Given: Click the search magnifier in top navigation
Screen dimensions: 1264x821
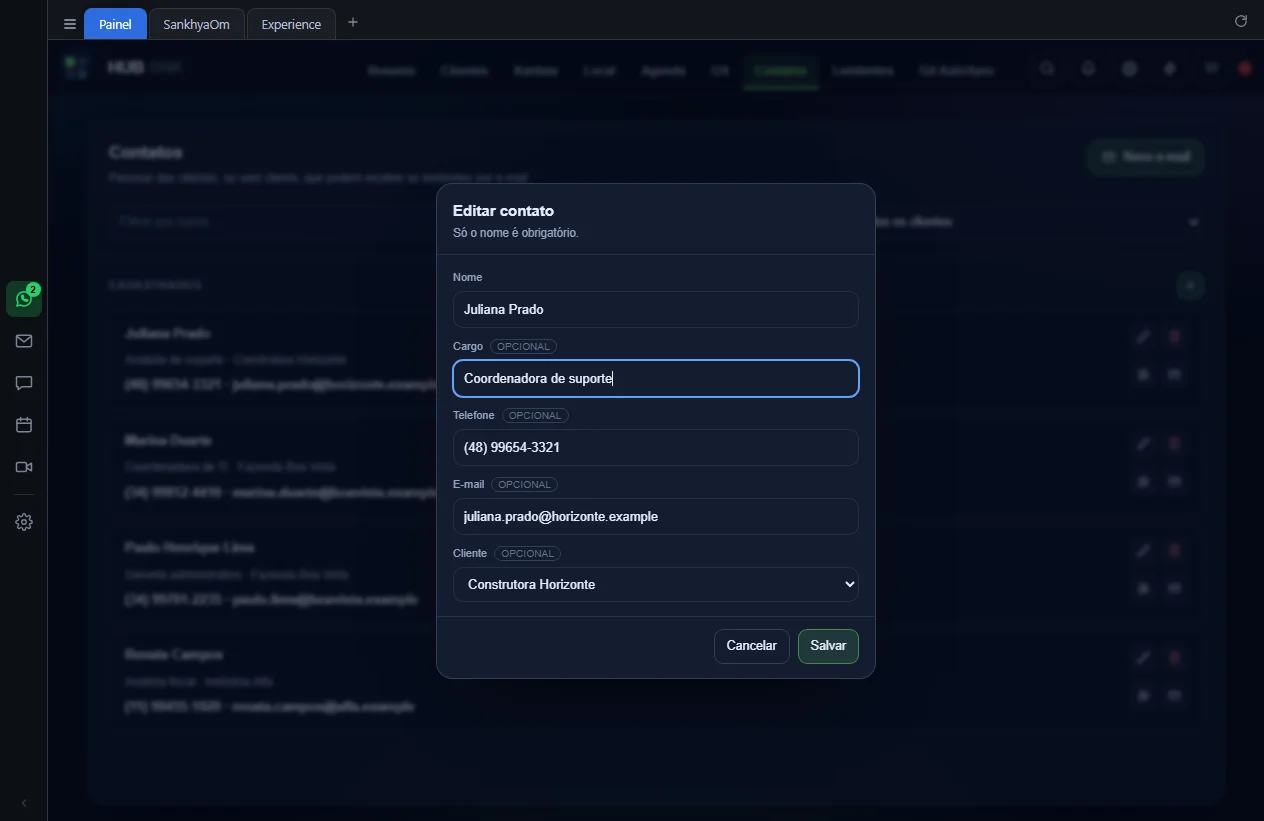Looking at the screenshot, I should point(1047,69).
